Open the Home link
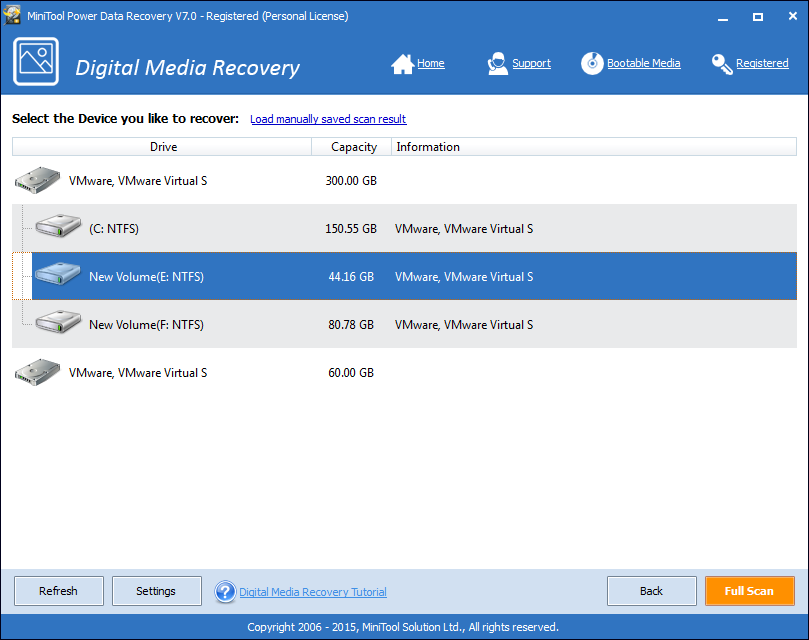The height and width of the screenshot is (640, 809). [431, 63]
